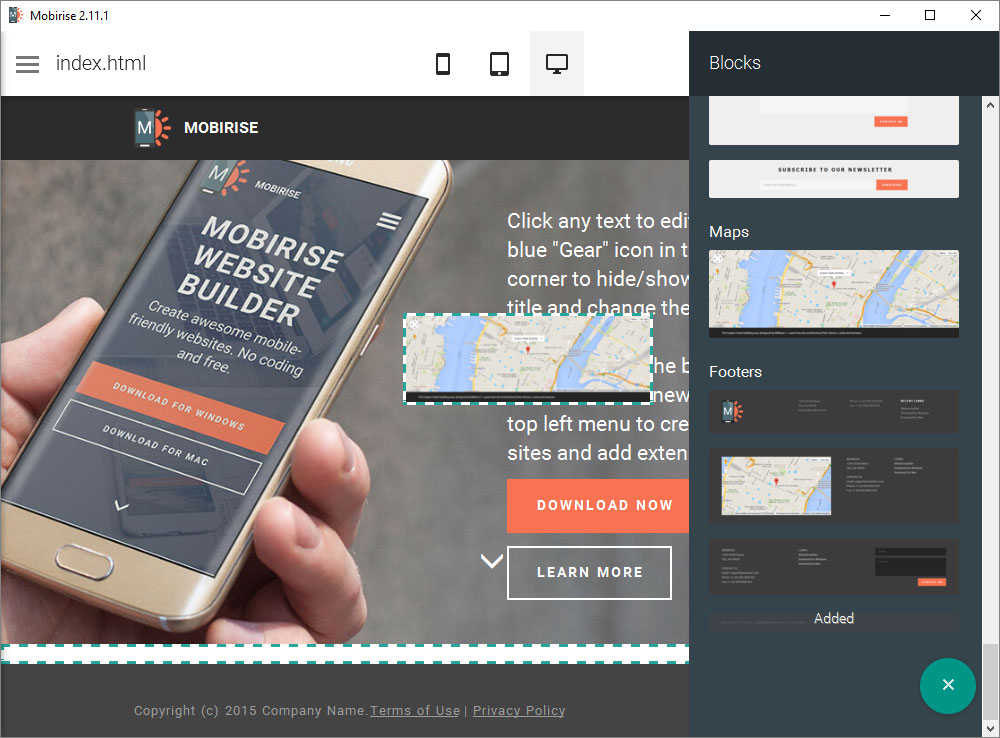Open the Privacy Policy link
The width and height of the screenshot is (1000, 738).
click(518, 711)
